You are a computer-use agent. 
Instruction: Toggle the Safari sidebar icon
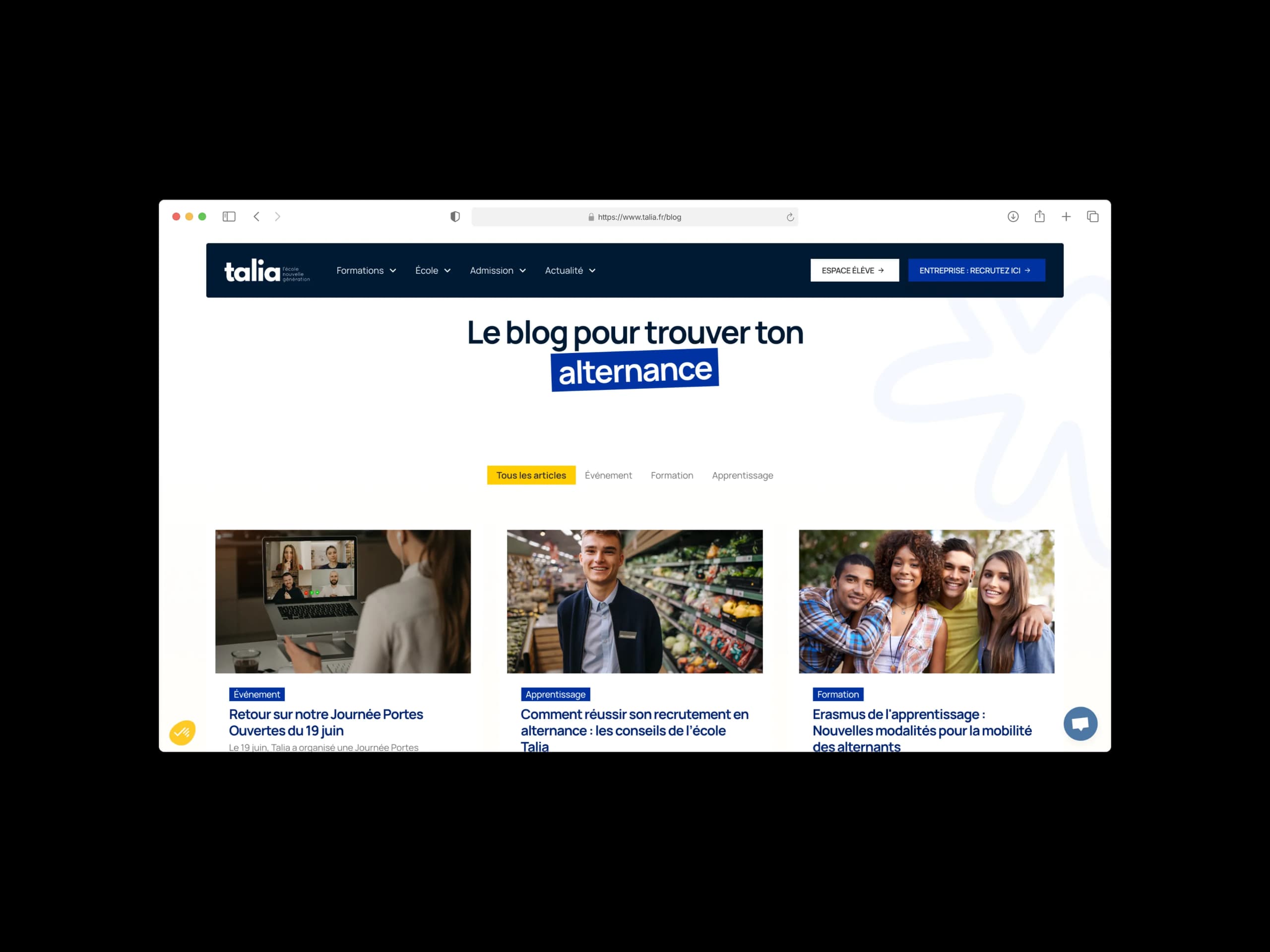pyautogui.click(x=229, y=216)
